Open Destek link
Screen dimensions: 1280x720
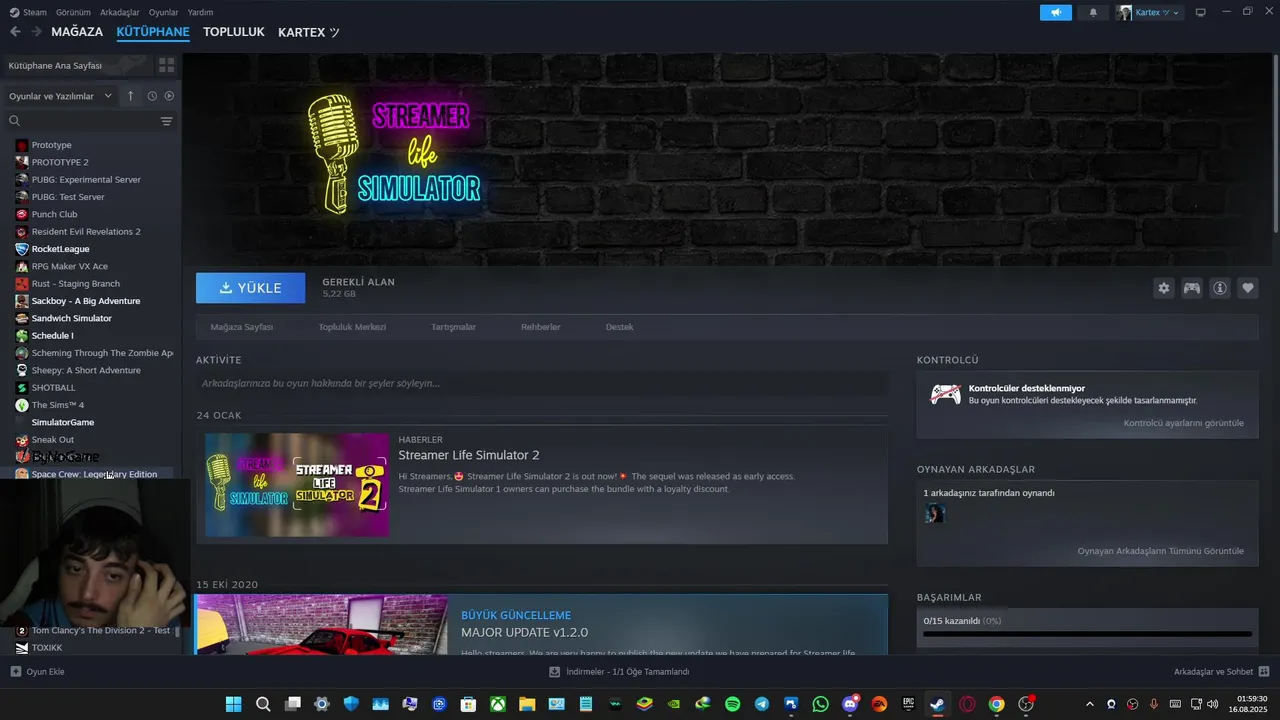point(619,327)
